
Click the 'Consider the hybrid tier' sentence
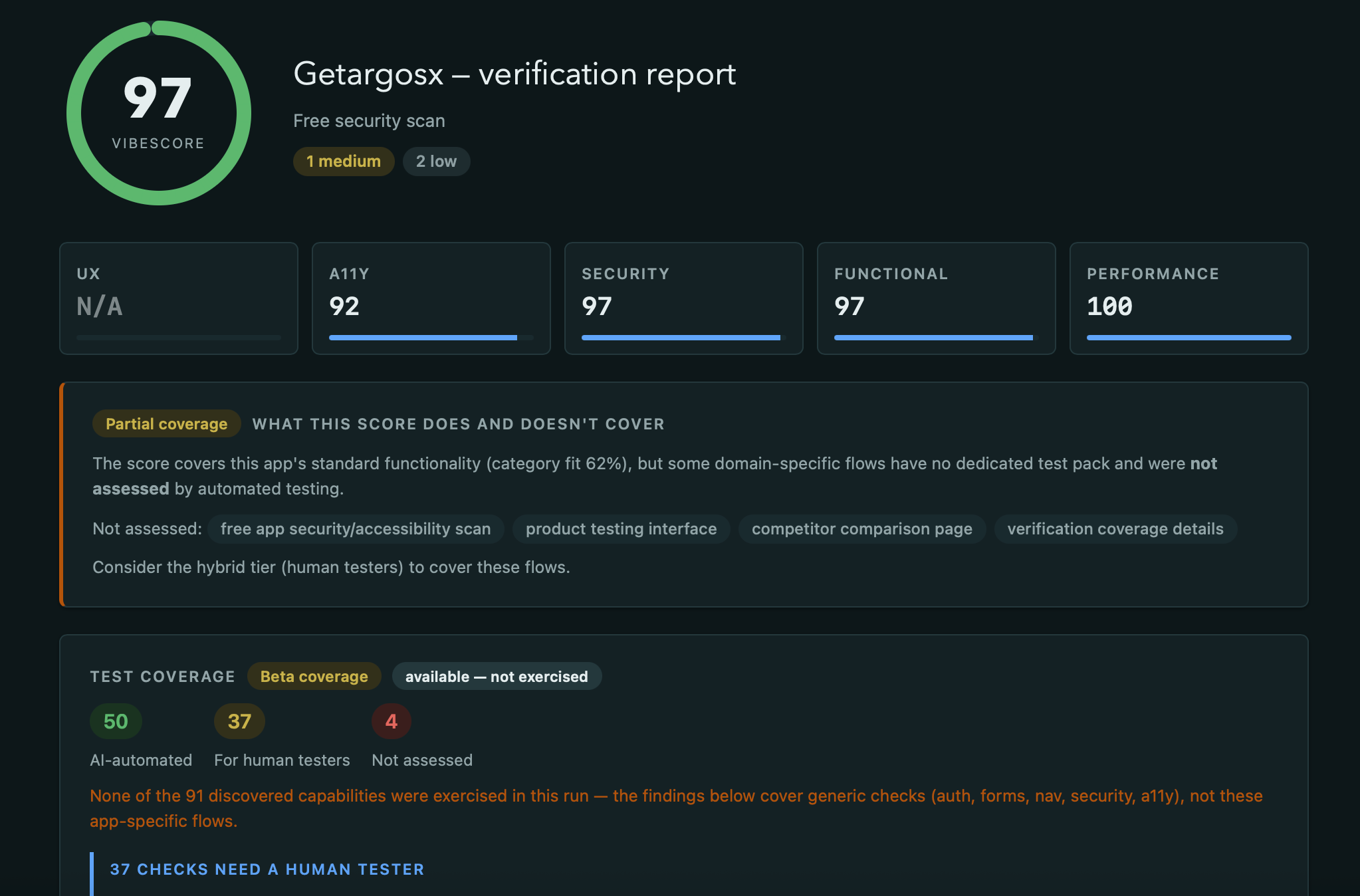pyautogui.click(x=331, y=567)
